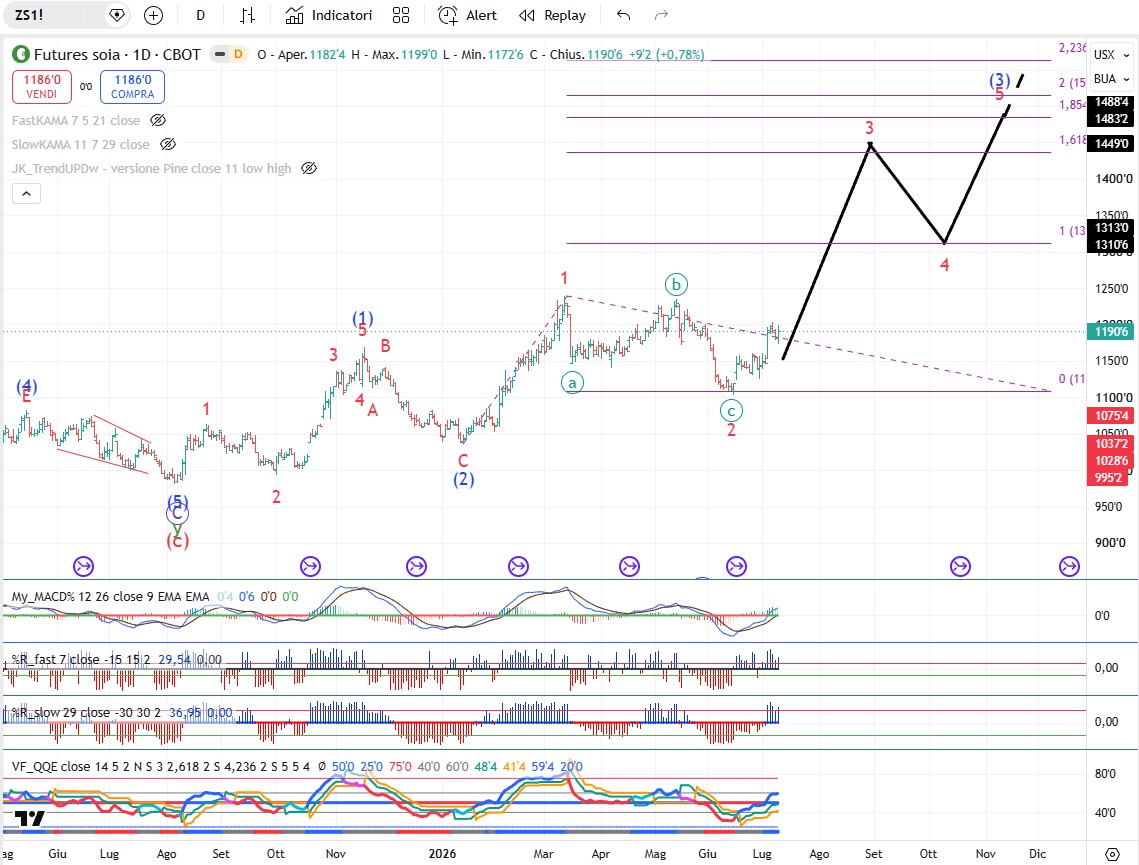The height and width of the screenshot is (865, 1139).
Task: Start bar Replay mode
Action: [552, 15]
